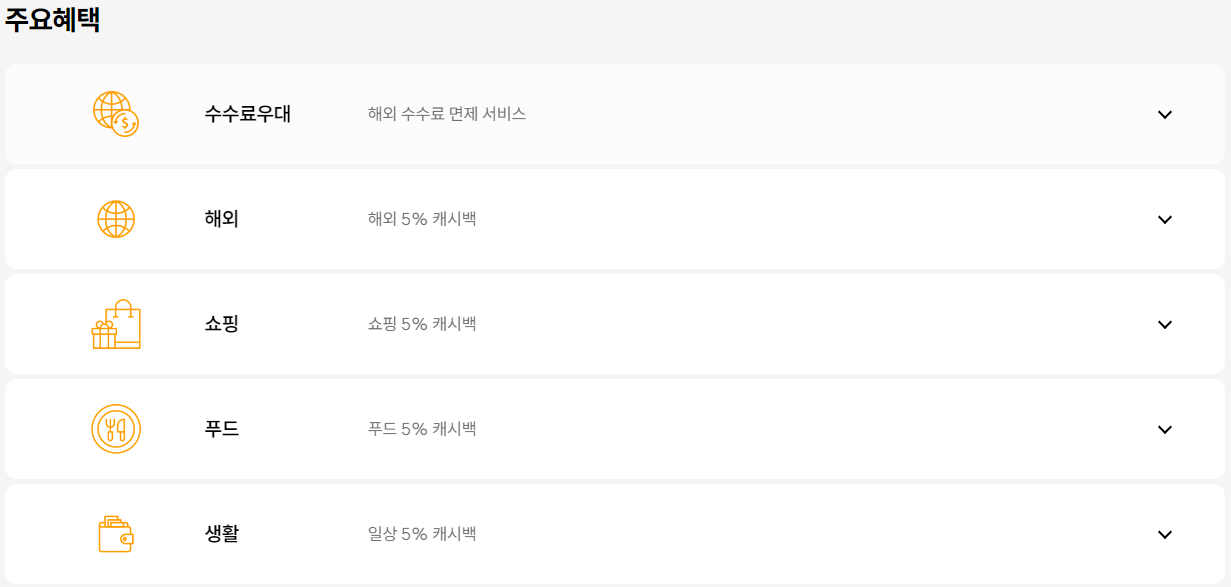Expand the 푸드 benefit row

coord(1163,428)
